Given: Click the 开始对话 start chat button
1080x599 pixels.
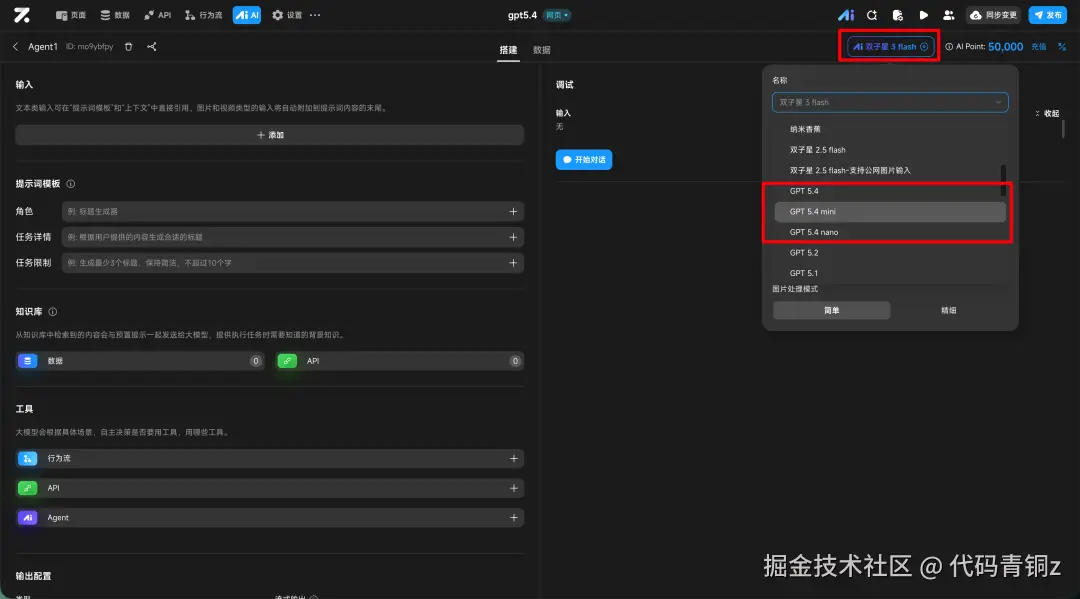Looking at the screenshot, I should pos(584,160).
